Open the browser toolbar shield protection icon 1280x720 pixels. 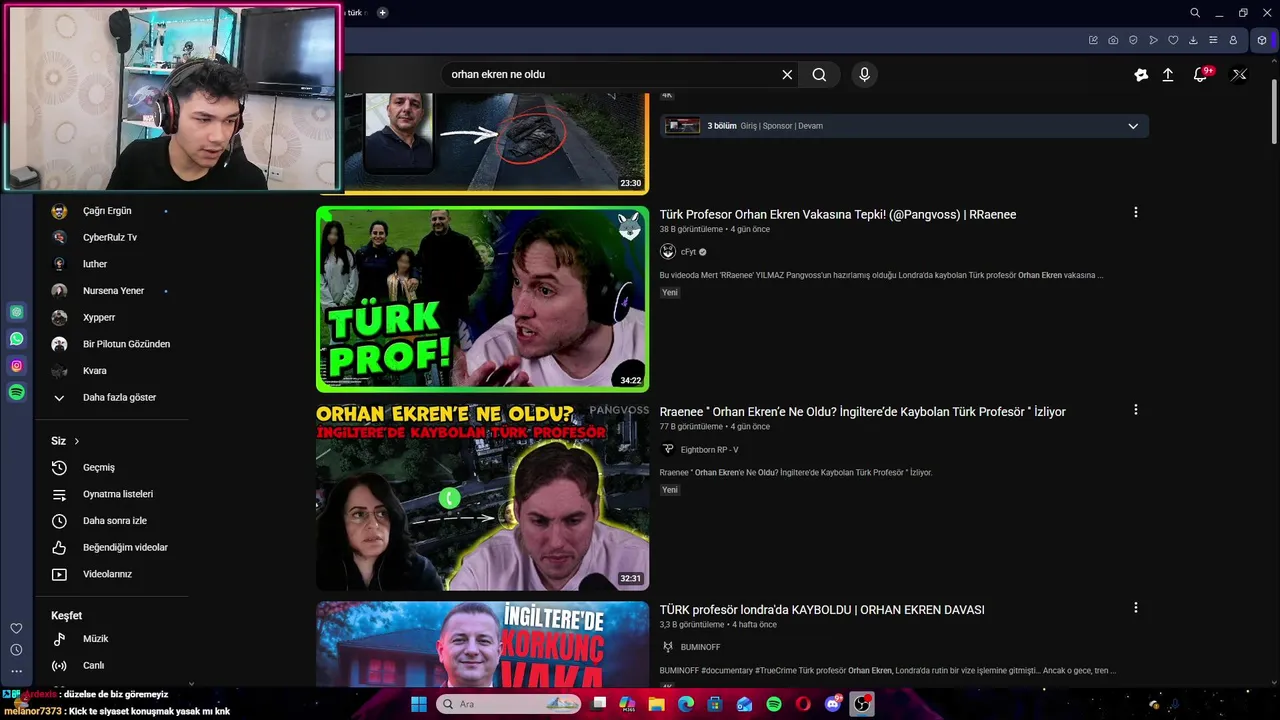click(x=1133, y=40)
